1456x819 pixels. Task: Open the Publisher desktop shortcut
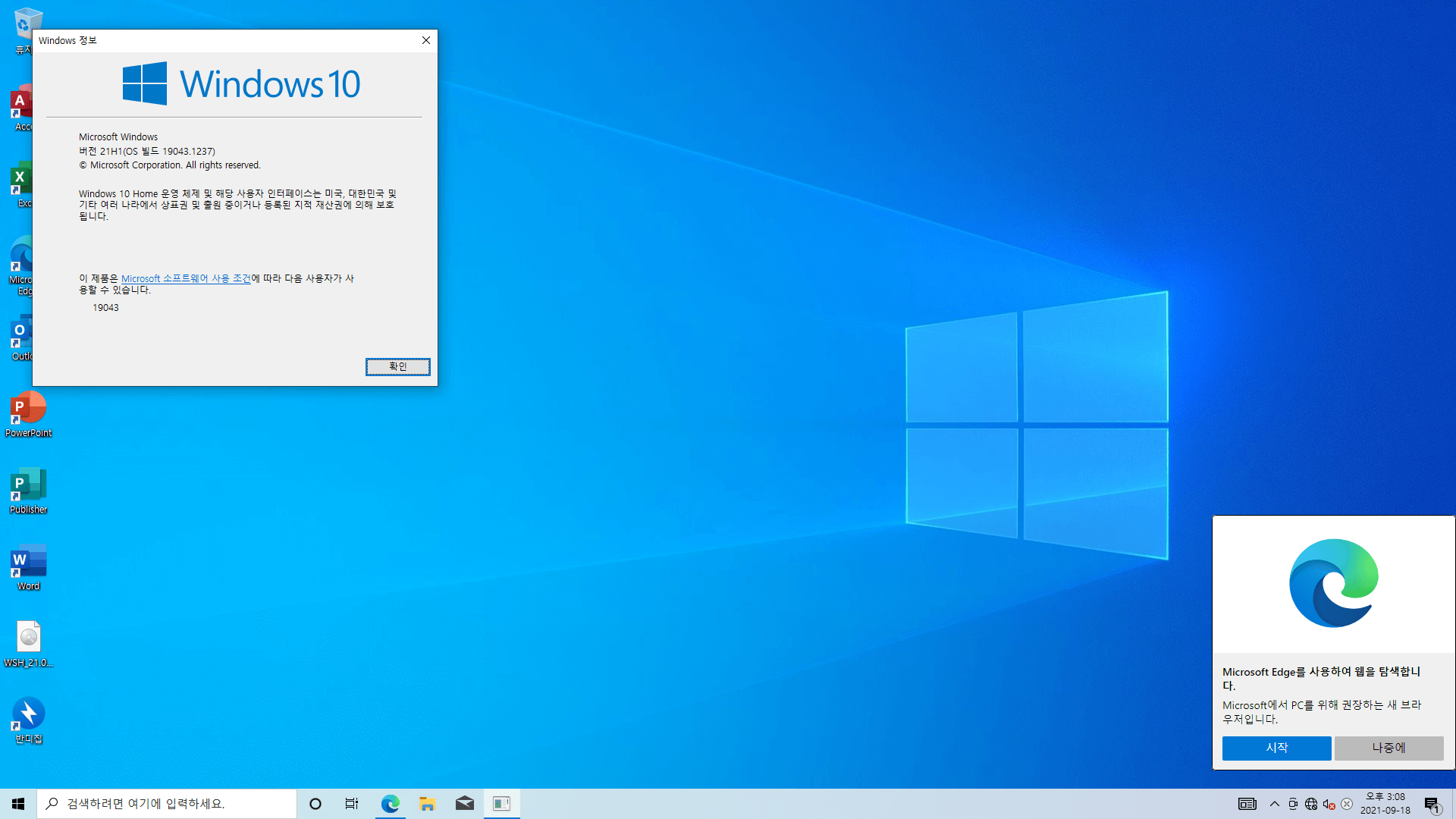pyautogui.click(x=29, y=491)
